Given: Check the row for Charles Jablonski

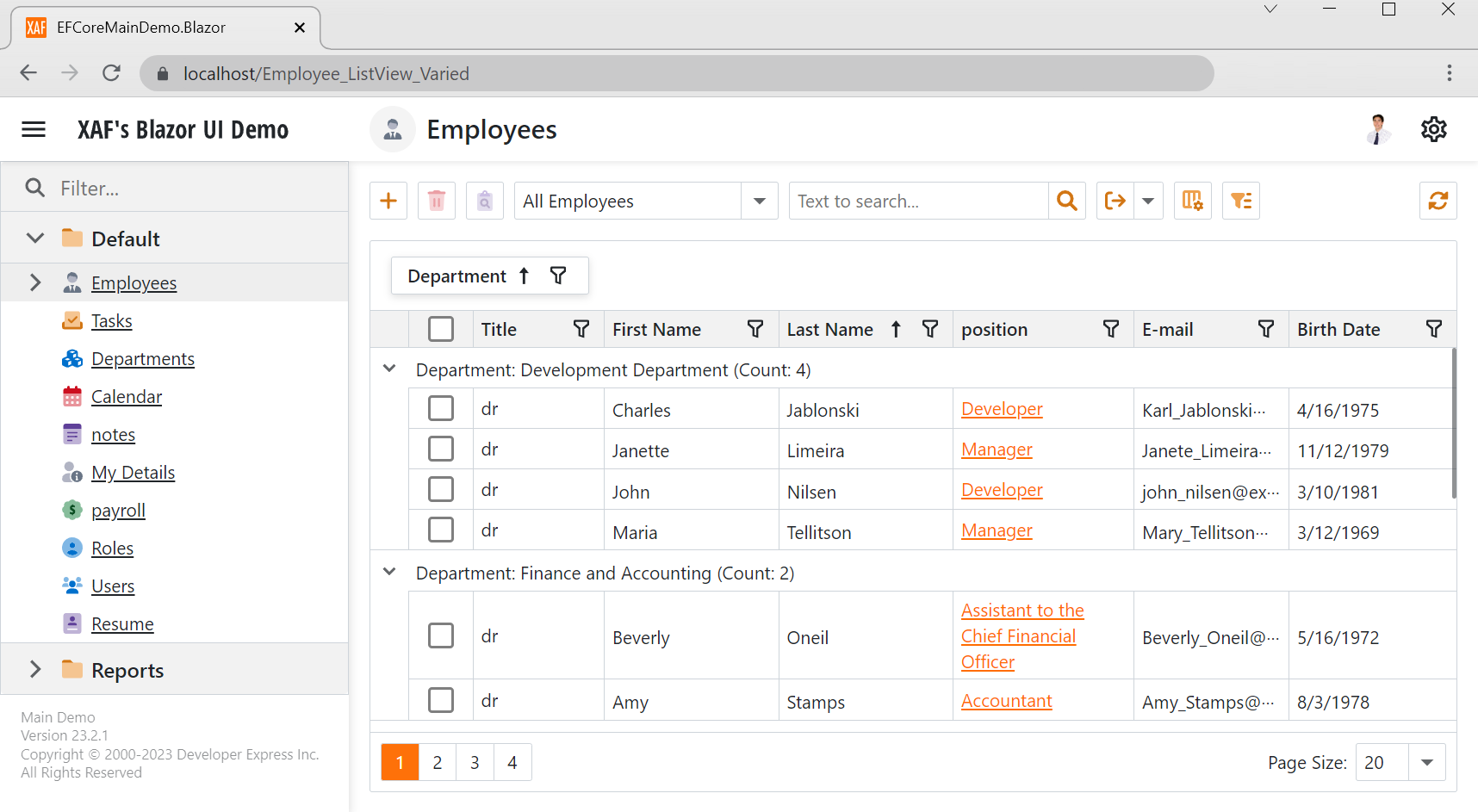Looking at the screenshot, I should point(441,408).
